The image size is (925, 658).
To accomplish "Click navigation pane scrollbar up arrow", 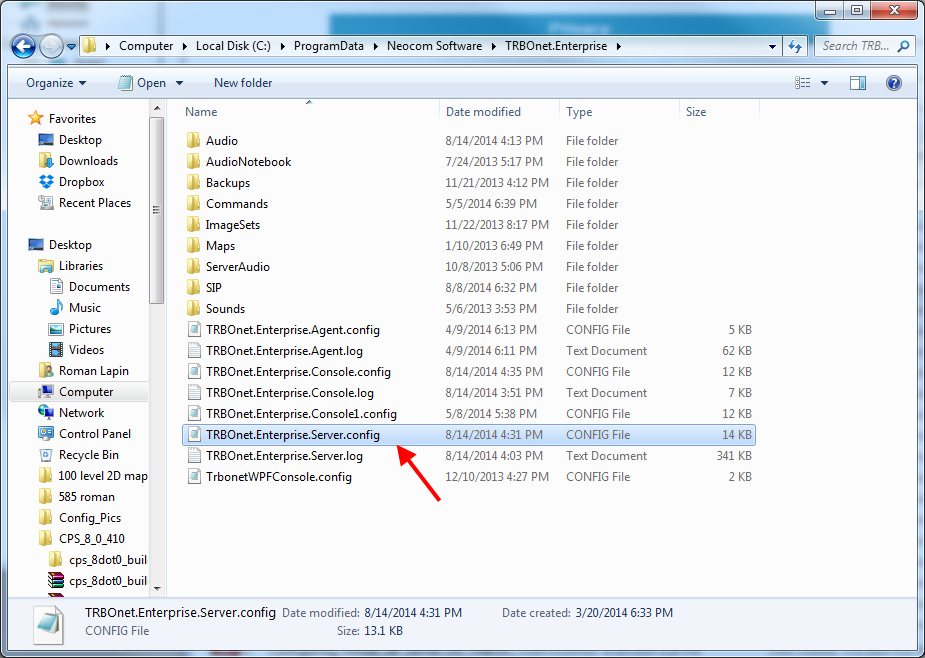I will (157, 109).
